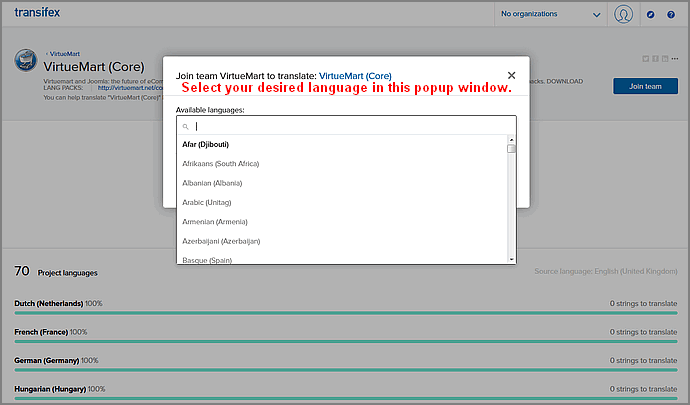Viewport: 690px width, 405px height.
Task: Click the French progress bar
Action: 346,342
